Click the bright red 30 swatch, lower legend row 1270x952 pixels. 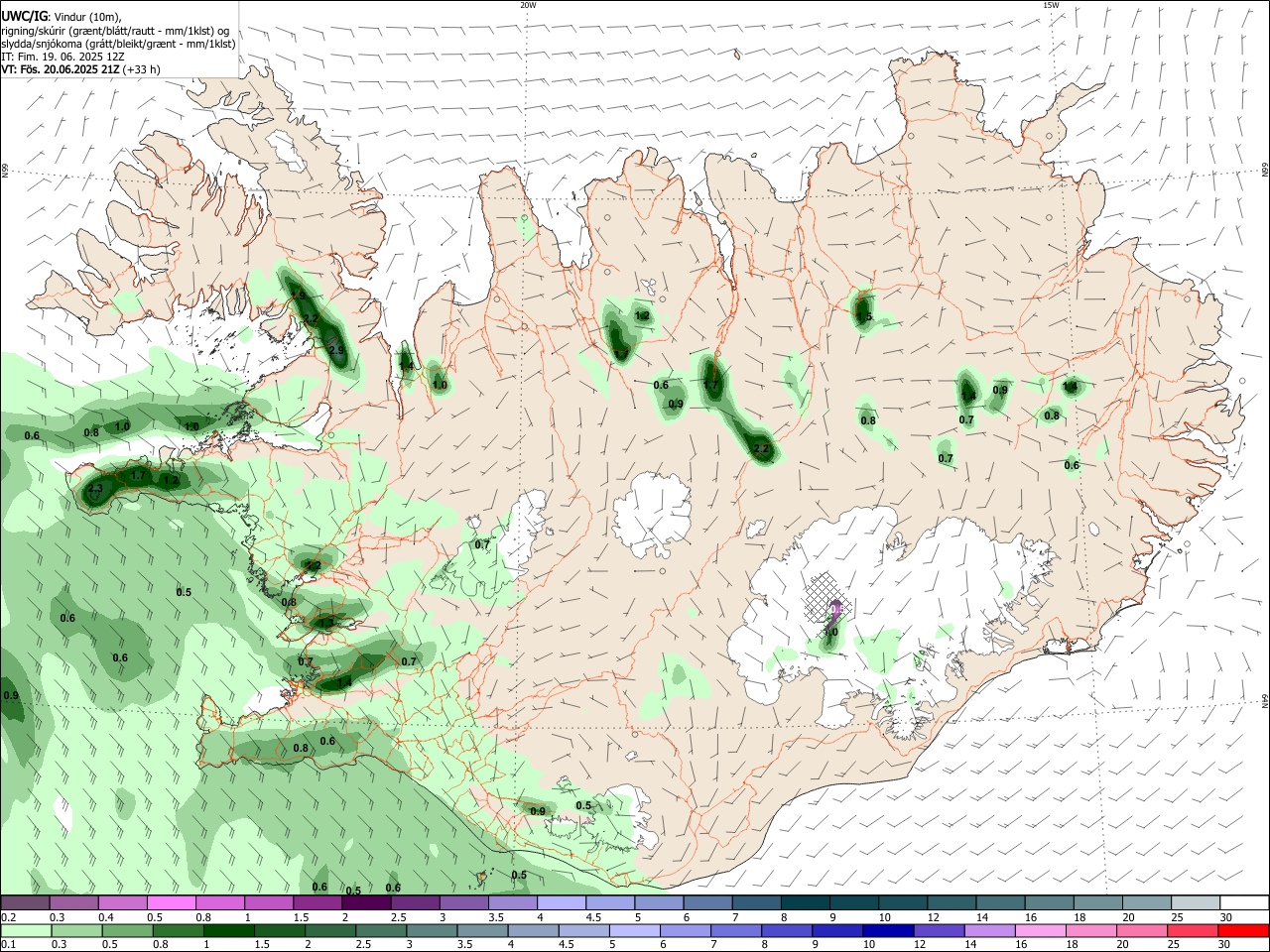click(x=1243, y=931)
